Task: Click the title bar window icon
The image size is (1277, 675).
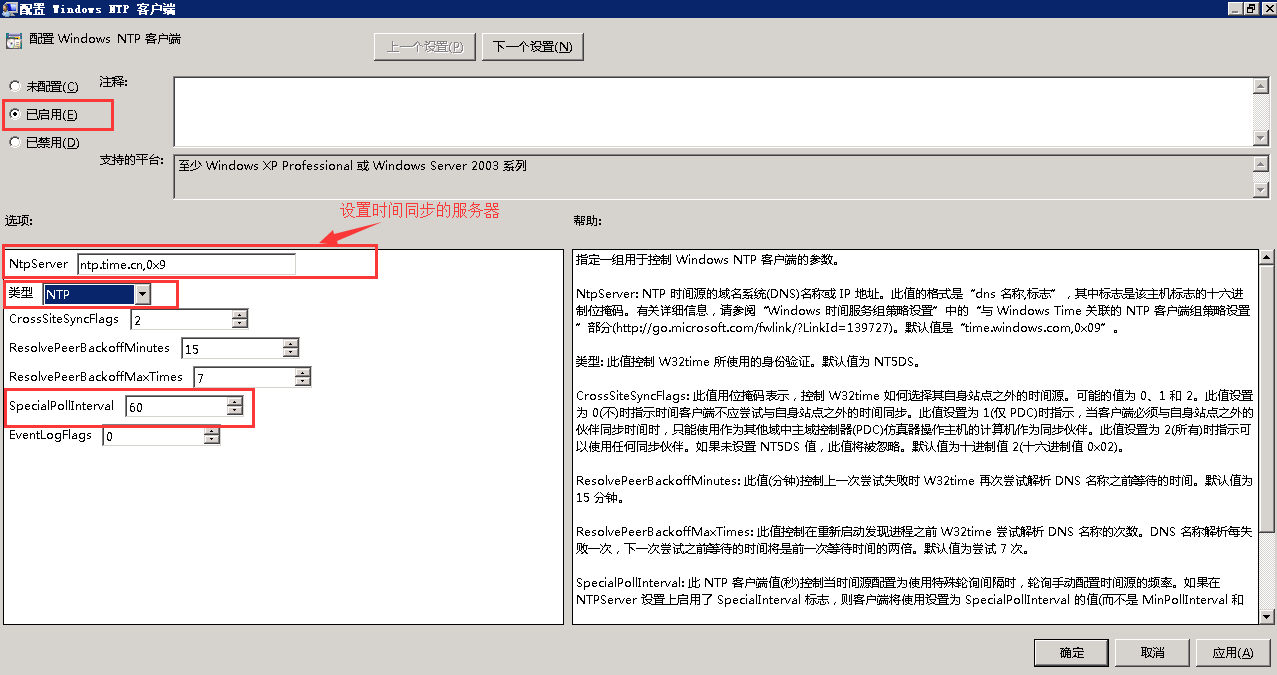Action: tap(10, 8)
